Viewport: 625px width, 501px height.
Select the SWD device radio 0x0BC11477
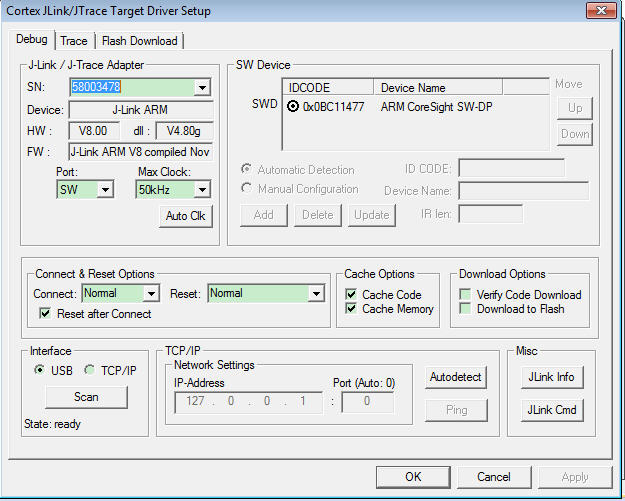[293, 106]
